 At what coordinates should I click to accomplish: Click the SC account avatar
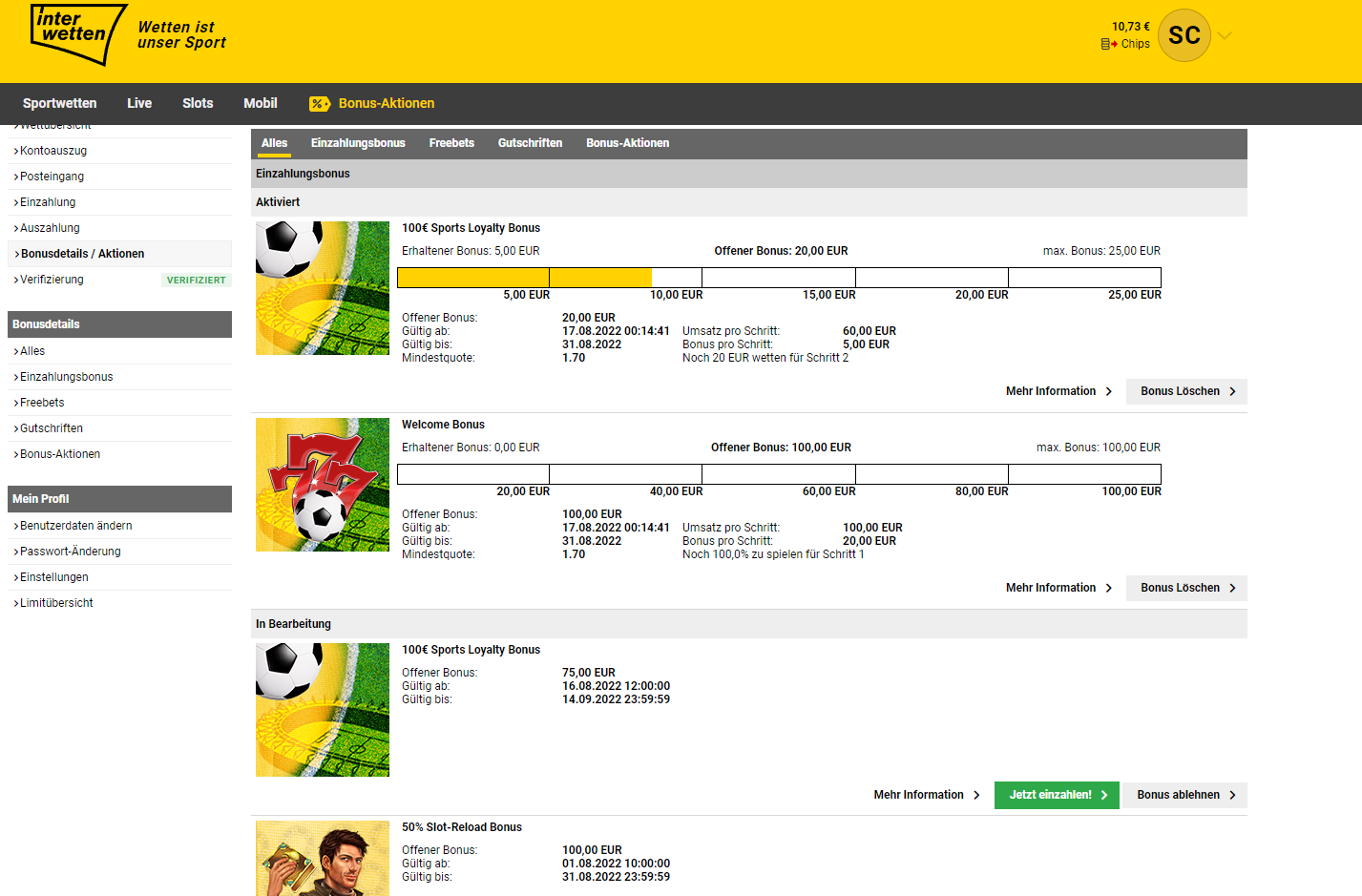pos(1184,35)
